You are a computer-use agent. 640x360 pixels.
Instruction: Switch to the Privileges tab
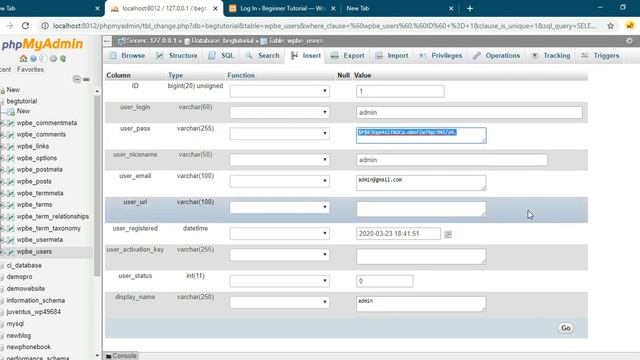point(441,56)
